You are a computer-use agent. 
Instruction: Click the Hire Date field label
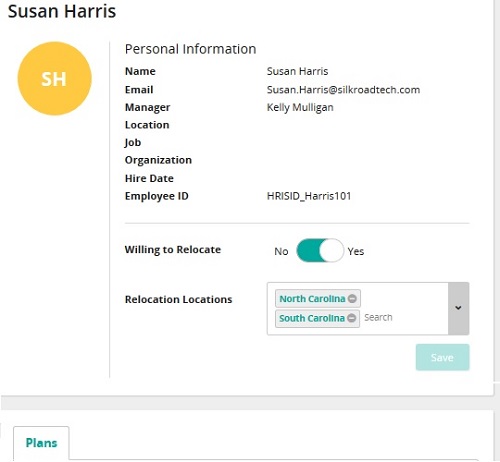(x=149, y=178)
